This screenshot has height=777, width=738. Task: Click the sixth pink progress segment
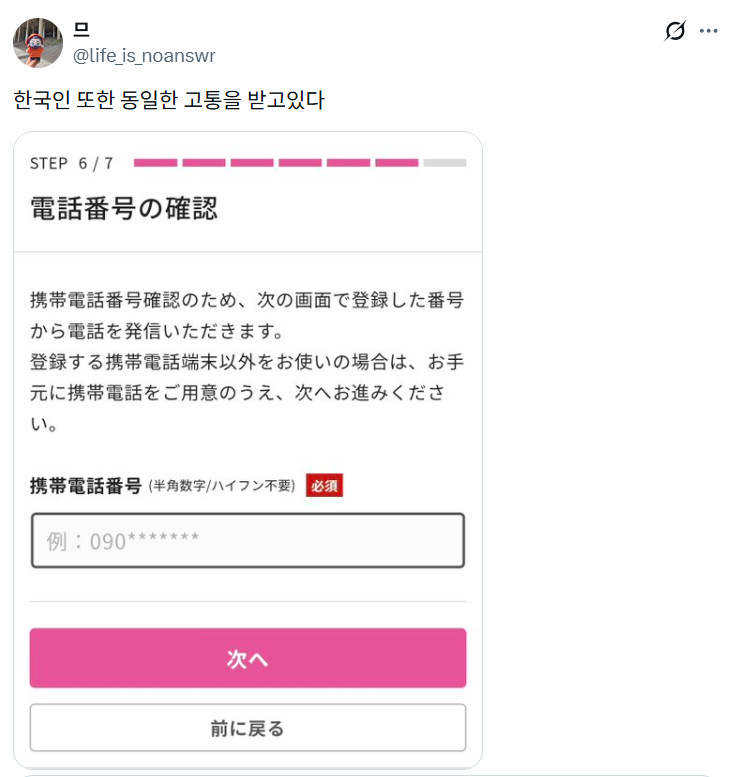point(397,163)
